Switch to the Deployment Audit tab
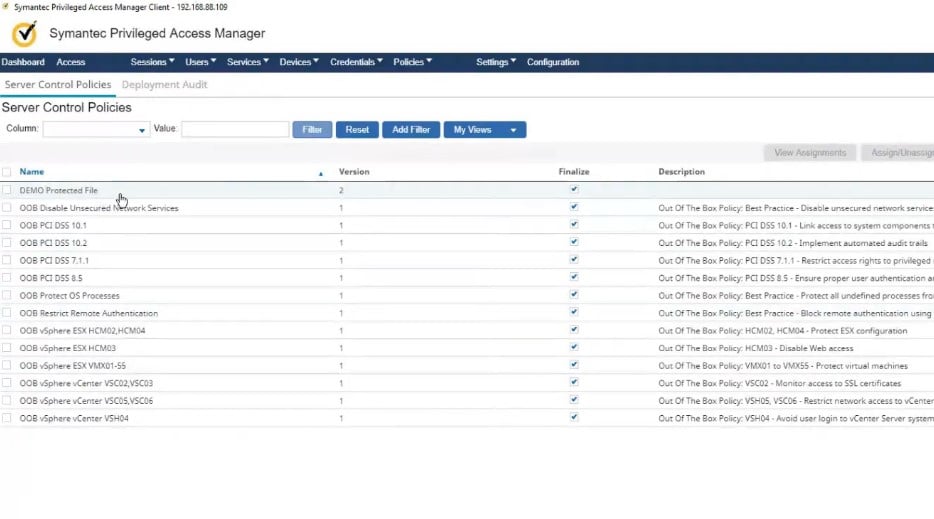The image size is (934, 519). pos(164,85)
